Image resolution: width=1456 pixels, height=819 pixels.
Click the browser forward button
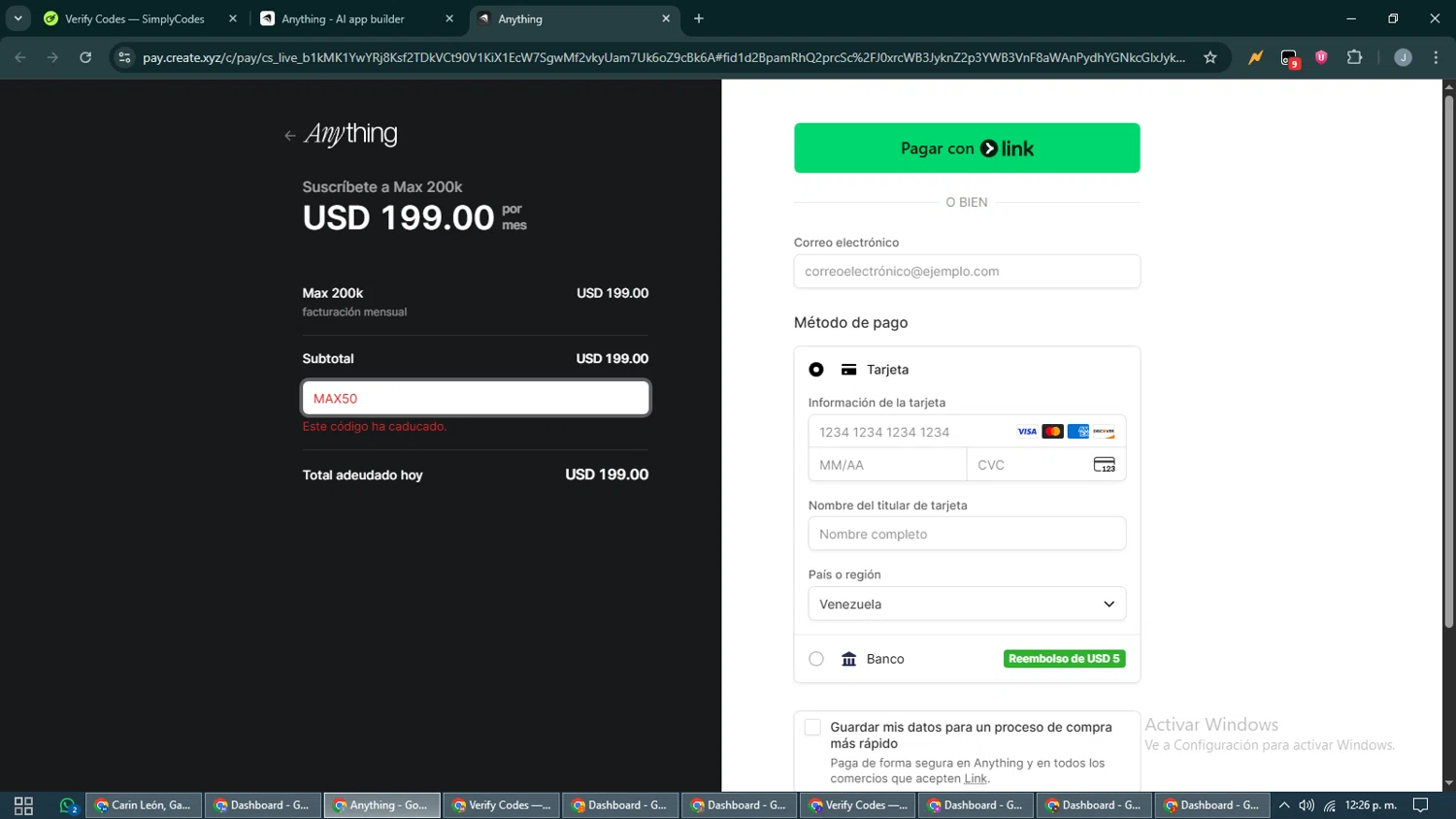[52, 57]
